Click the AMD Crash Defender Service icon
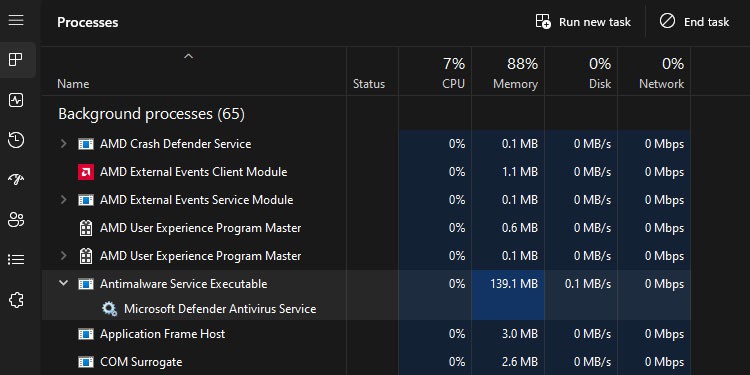The width and height of the screenshot is (750, 375). coord(86,144)
